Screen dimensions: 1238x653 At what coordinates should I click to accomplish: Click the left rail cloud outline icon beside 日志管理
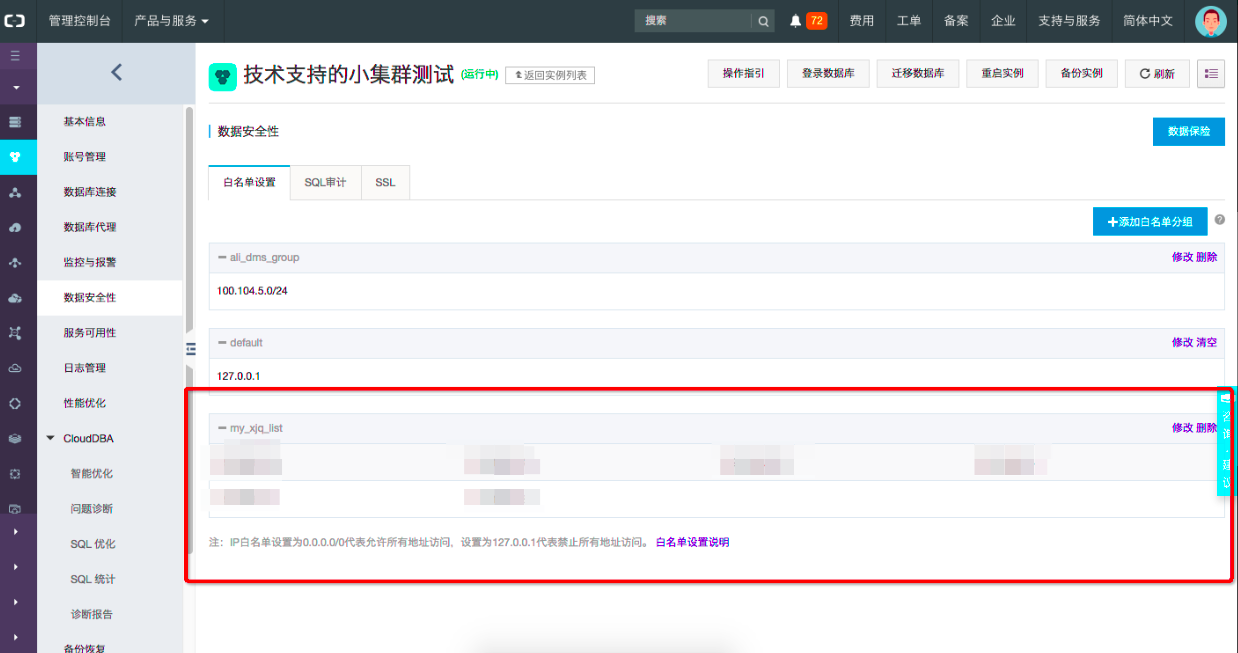(x=15, y=368)
